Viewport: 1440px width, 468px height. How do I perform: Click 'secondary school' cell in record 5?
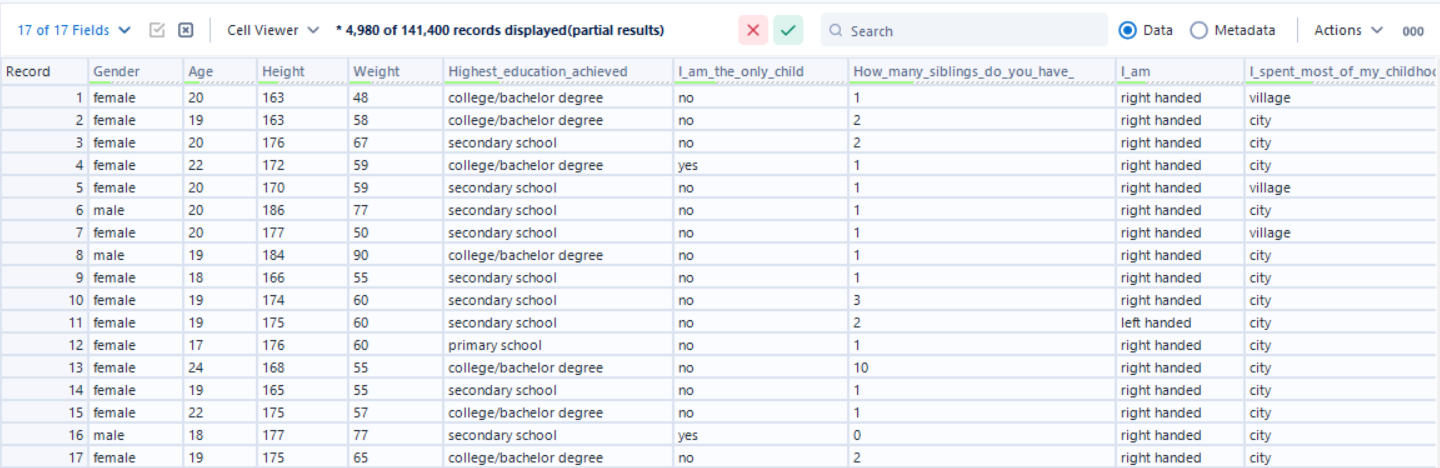pyautogui.click(x=558, y=188)
